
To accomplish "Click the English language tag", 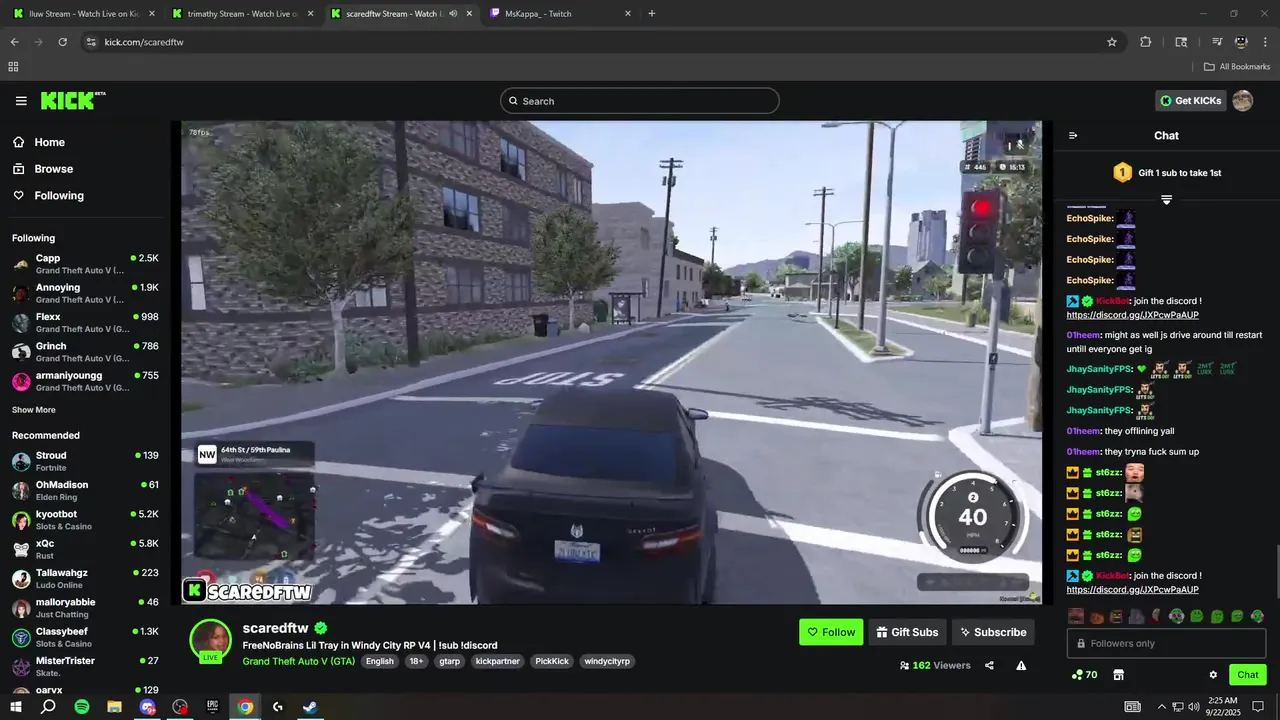I will 379,661.
